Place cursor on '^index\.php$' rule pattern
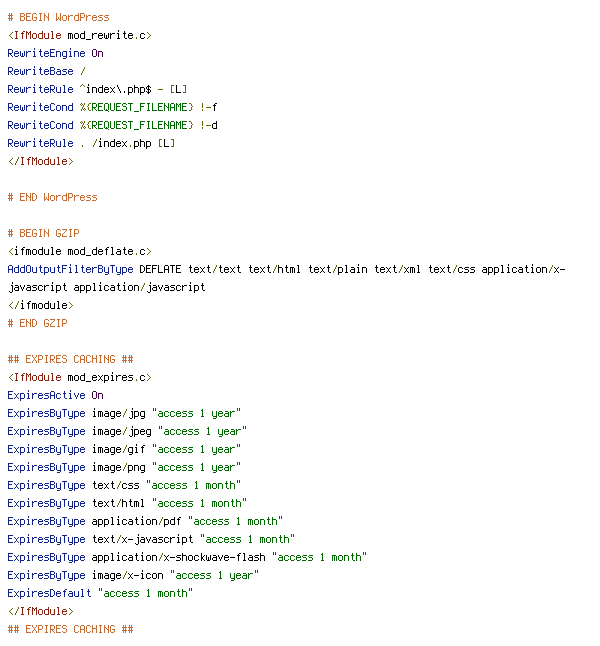This screenshot has width=600, height=646. click(x=115, y=89)
